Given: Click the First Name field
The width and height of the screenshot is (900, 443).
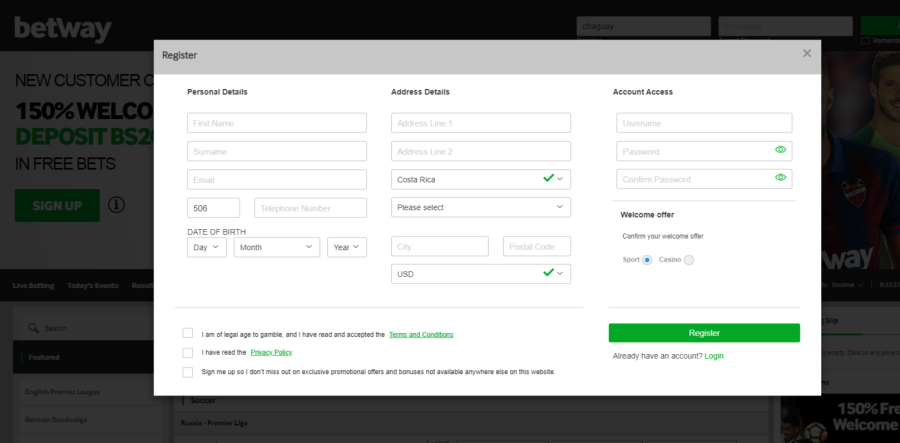Looking at the screenshot, I should 277,123.
